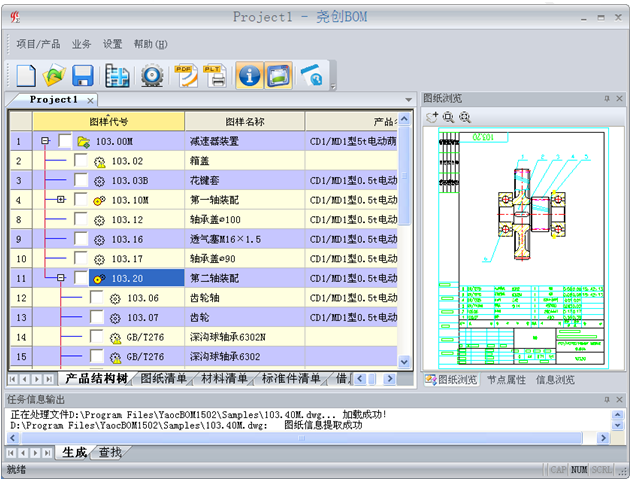Collapse the 103.20 tree node
Screen dimensions: 630x479
coord(61,277)
